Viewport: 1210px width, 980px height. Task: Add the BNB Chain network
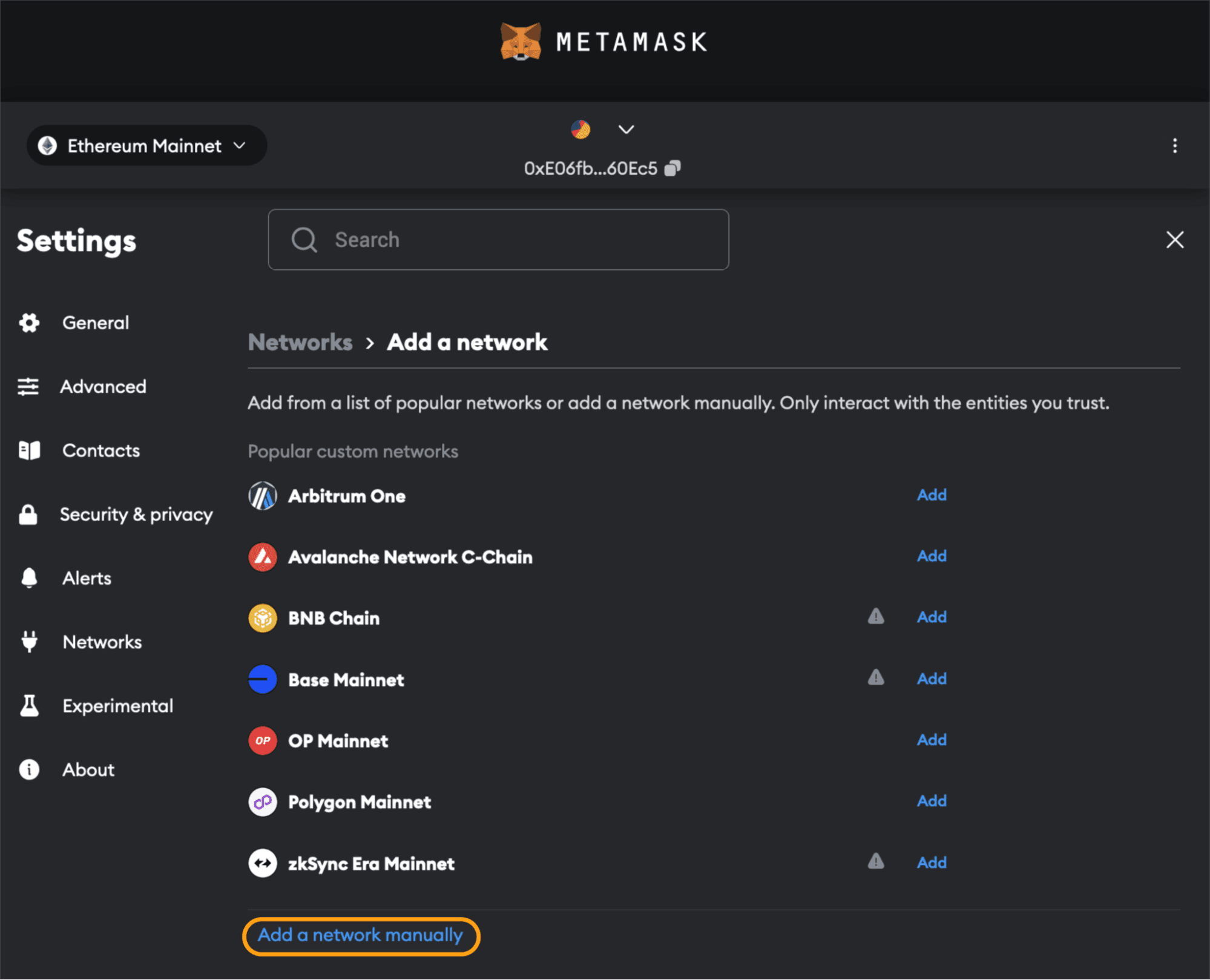[932, 617]
